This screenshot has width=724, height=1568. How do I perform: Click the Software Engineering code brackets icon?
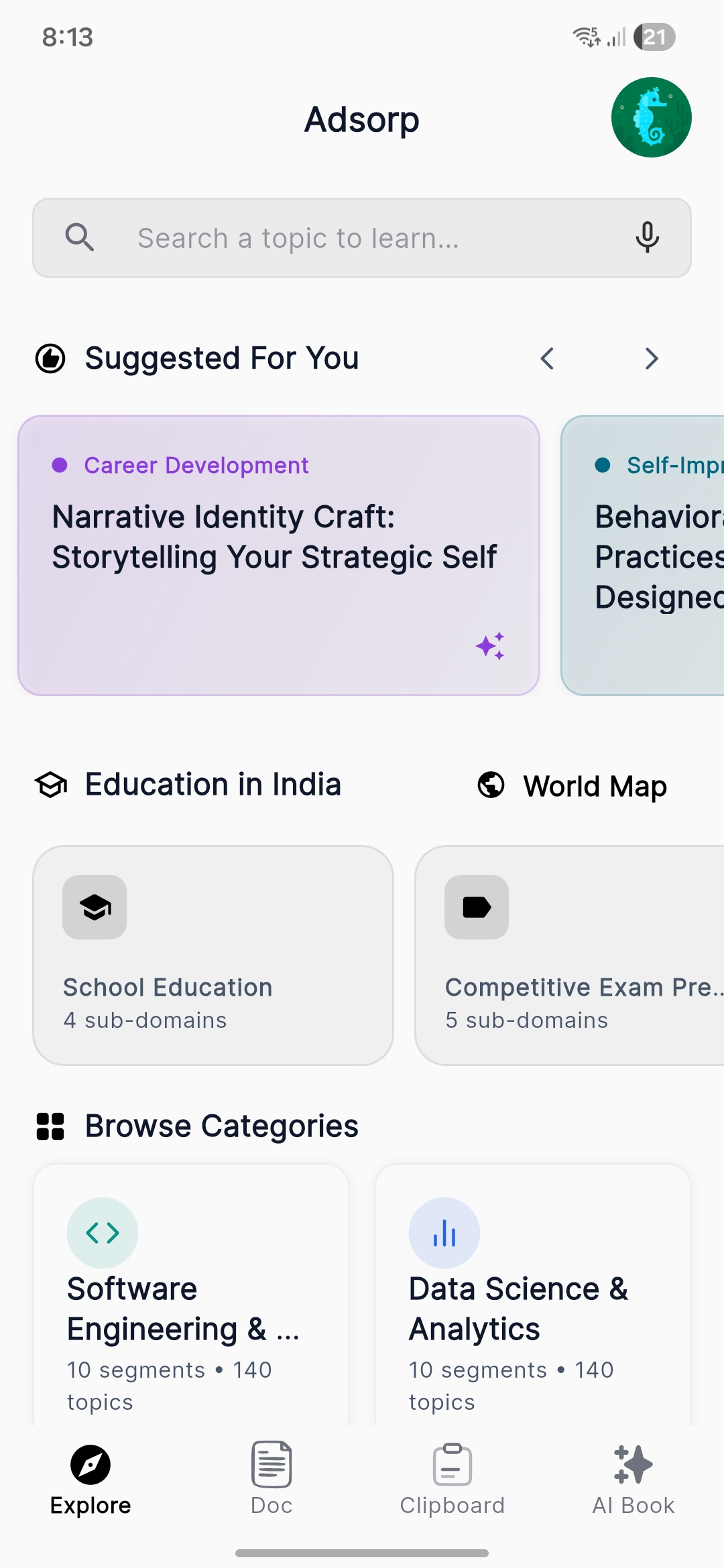103,1232
